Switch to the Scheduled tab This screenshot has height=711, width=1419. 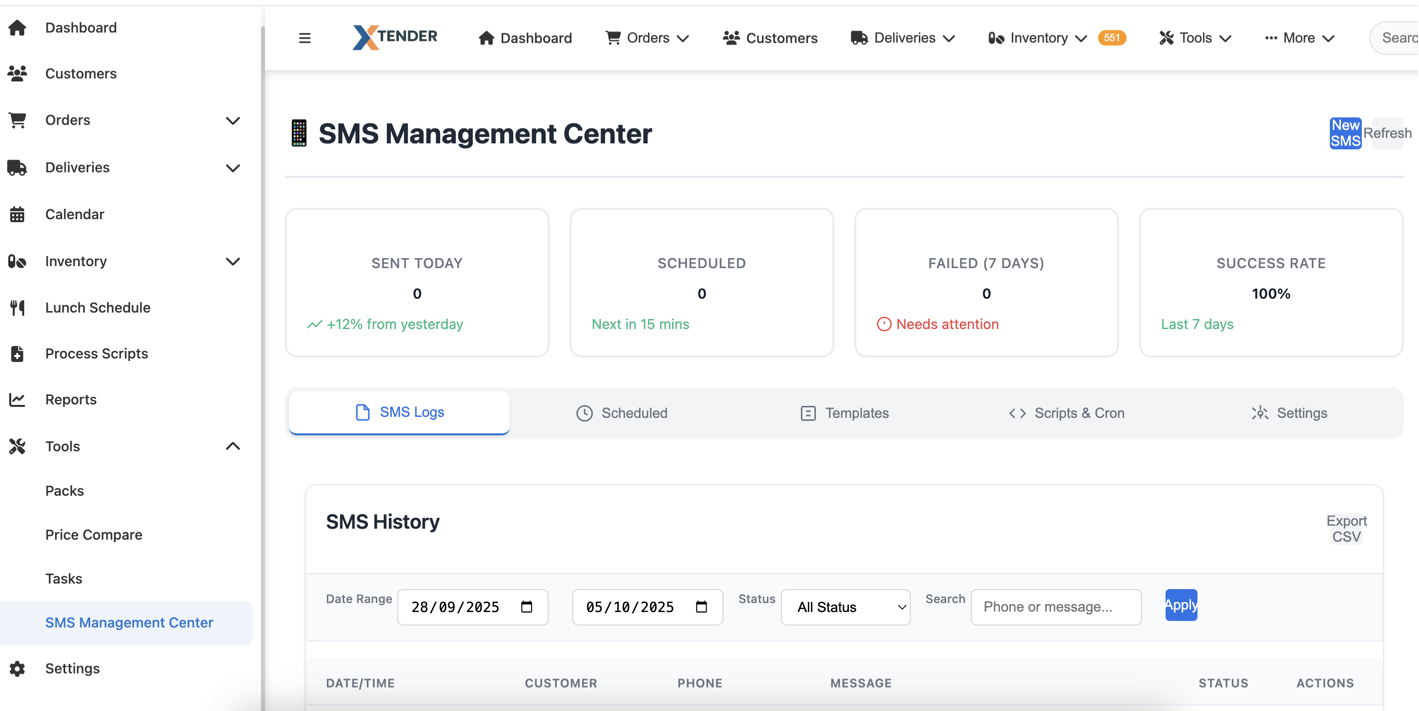click(x=622, y=412)
